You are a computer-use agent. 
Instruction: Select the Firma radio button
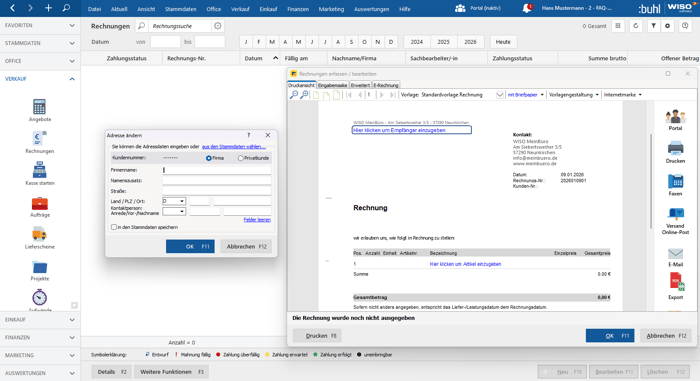point(208,158)
